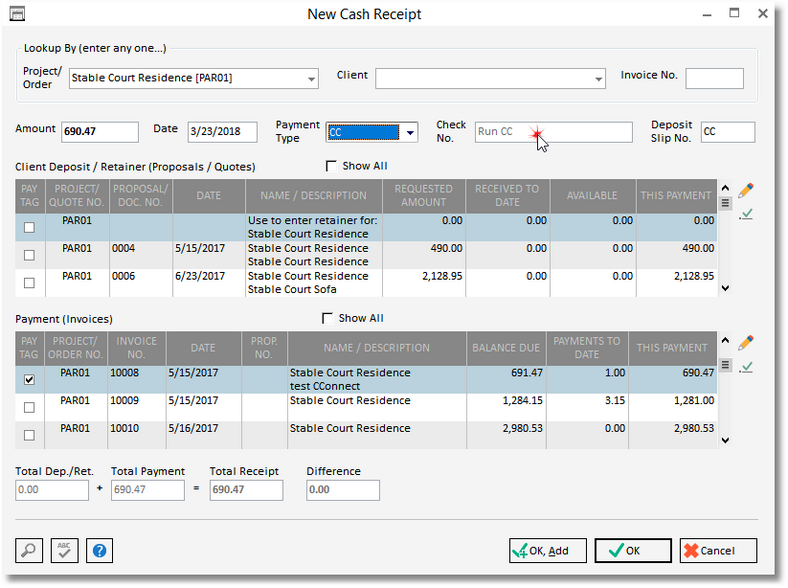Click NAME / DESCRIPTION header in deposit grid
This screenshot has height=588, width=788.
314,196
